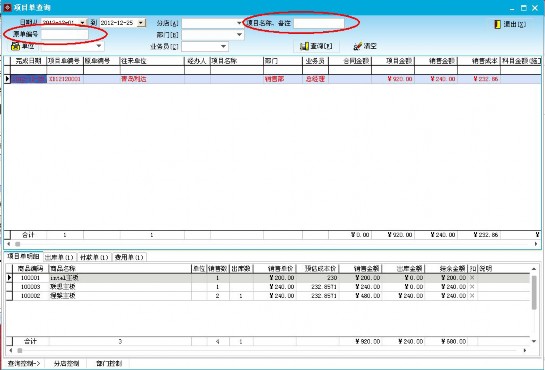Click right arrow of main grid scrollbar
The height and width of the screenshot is (370, 545).
(536, 244)
